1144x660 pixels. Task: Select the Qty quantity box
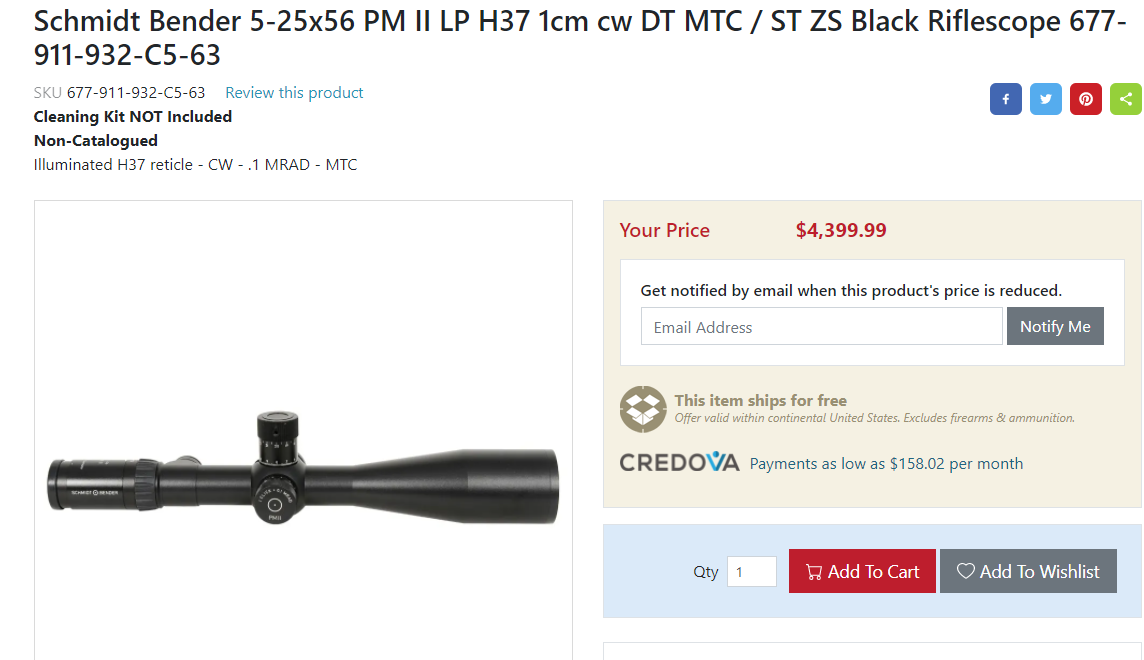pyautogui.click(x=751, y=572)
